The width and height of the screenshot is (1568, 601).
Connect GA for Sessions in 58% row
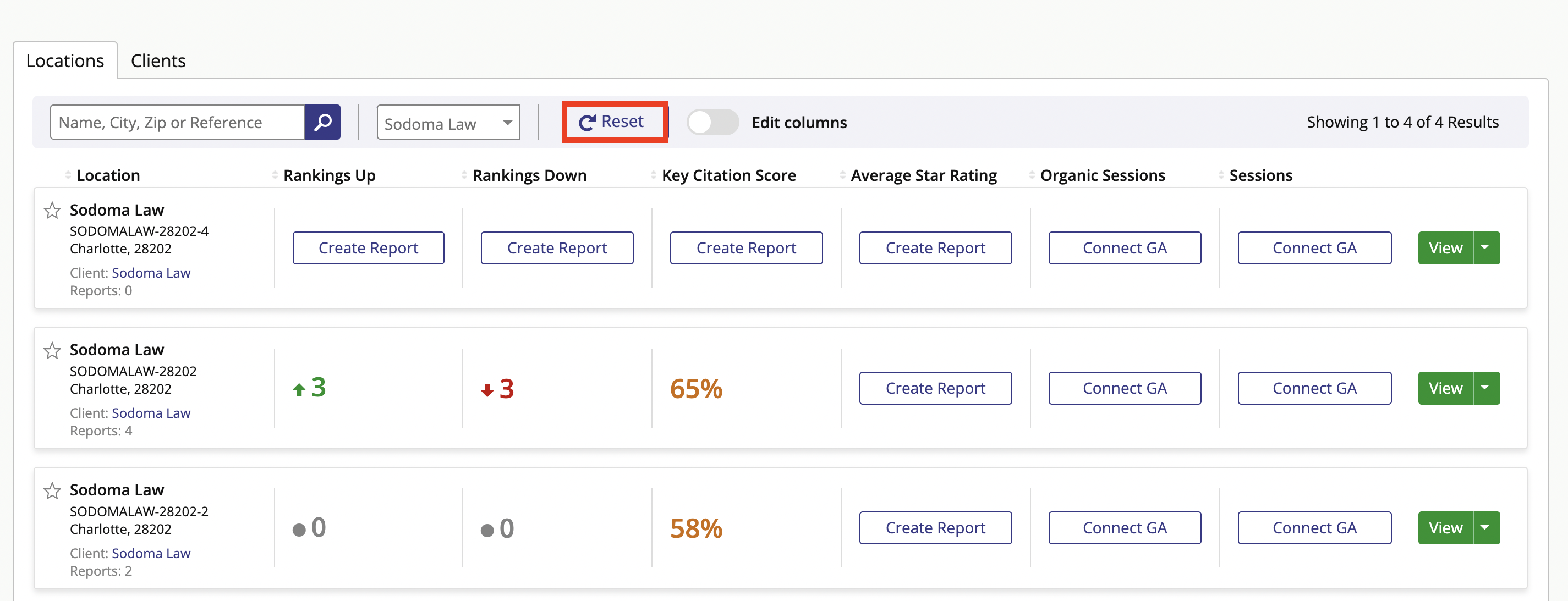pyautogui.click(x=1315, y=528)
